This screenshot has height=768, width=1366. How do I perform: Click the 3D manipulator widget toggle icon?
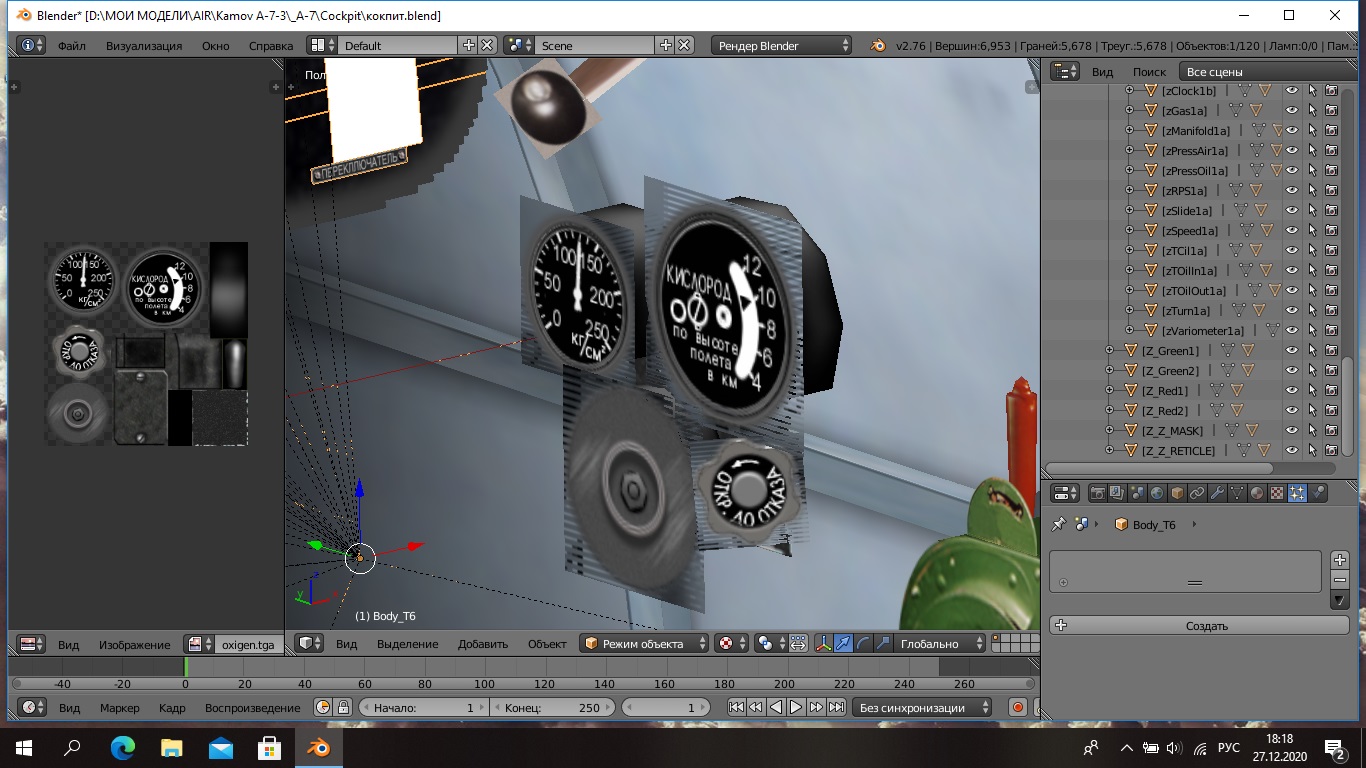point(824,643)
